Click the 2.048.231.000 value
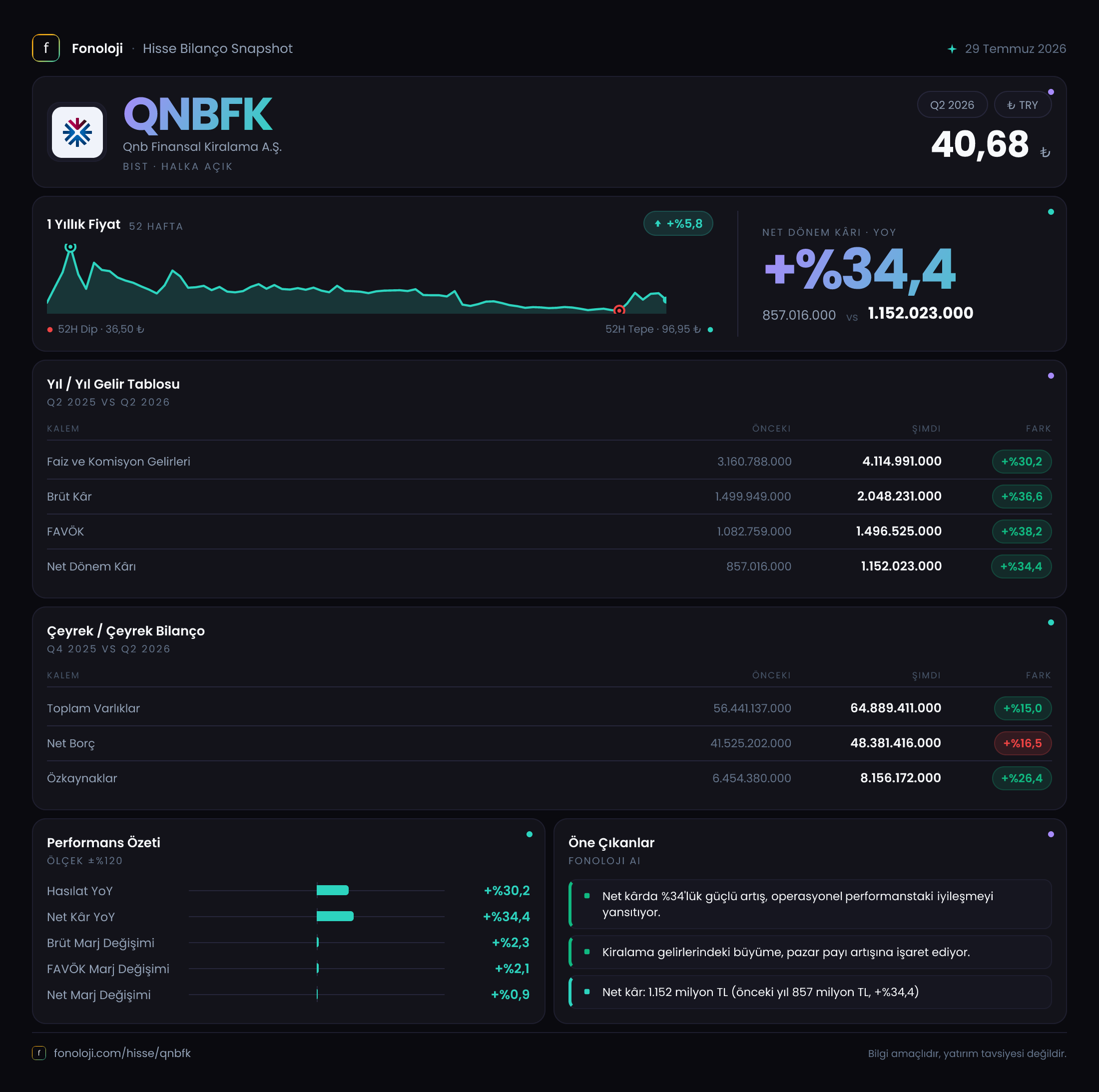 click(x=899, y=497)
